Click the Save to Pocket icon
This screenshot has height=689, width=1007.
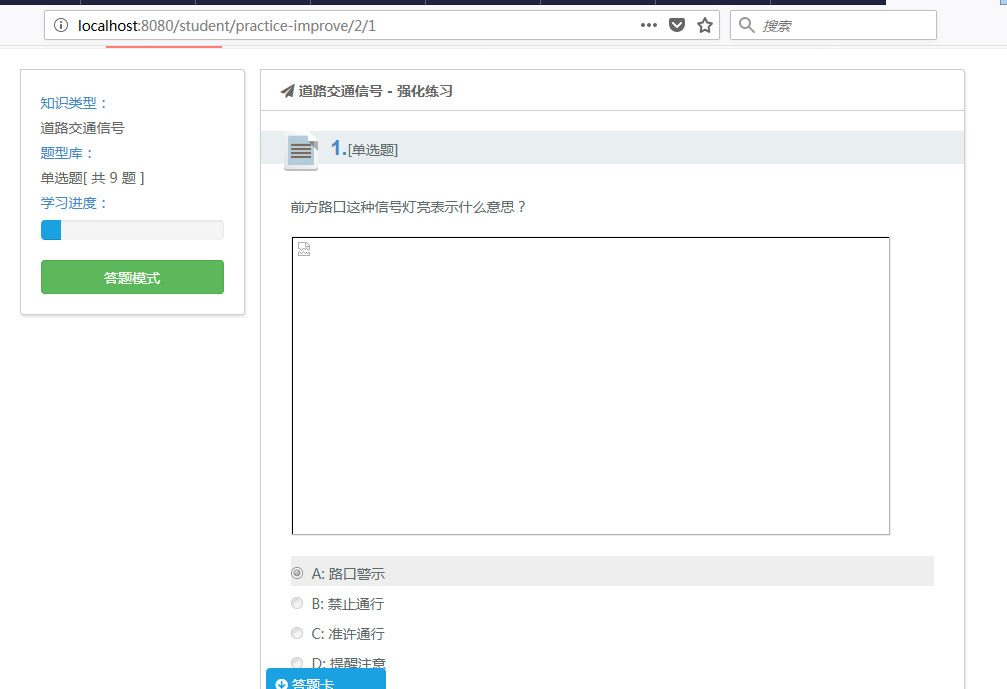[677, 25]
